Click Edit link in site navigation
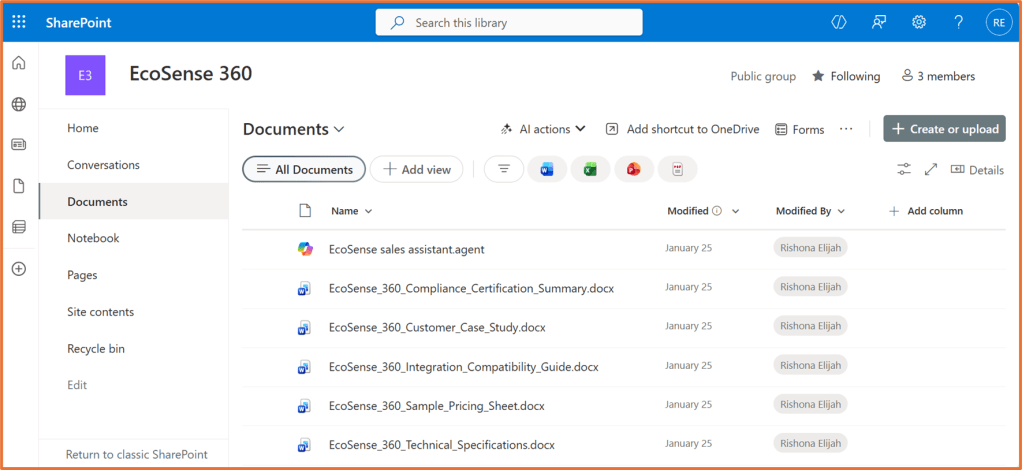This screenshot has height=470, width=1022. tap(77, 385)
